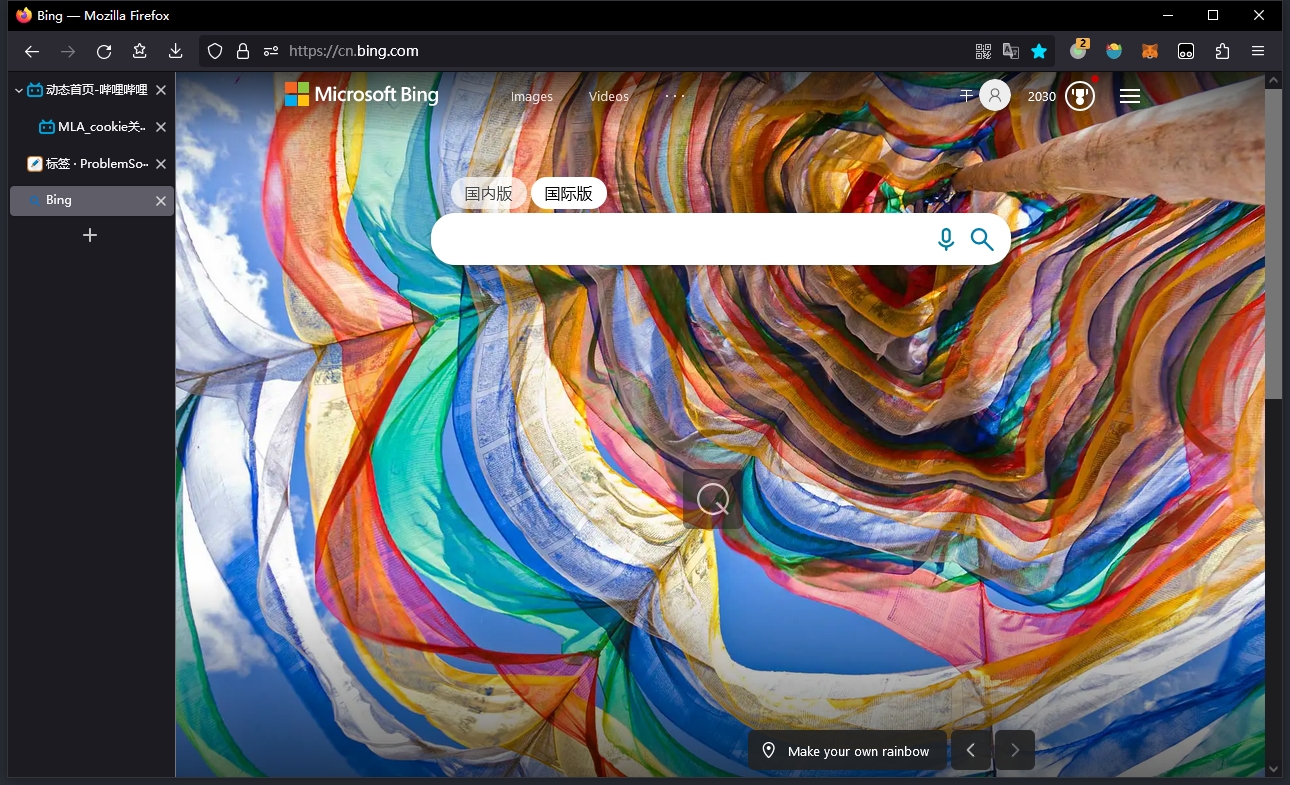Toggle the bookmark star for this page
Screen dimensions: 1290x785
[x=1039, y=51]
